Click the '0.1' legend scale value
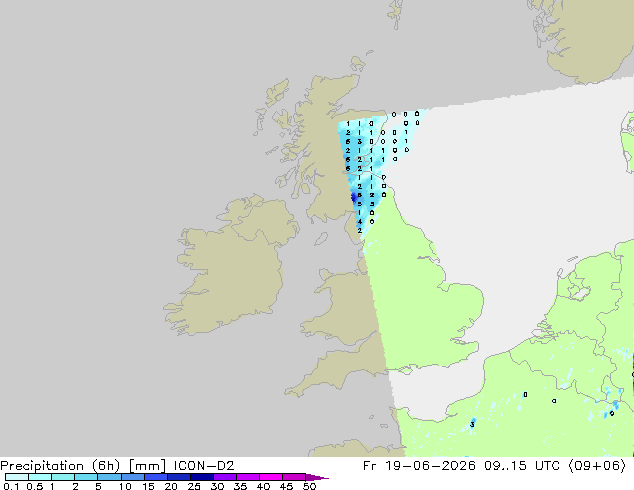Image resolution: width=634 pixels, height=490 pixels. click(11, 486)
